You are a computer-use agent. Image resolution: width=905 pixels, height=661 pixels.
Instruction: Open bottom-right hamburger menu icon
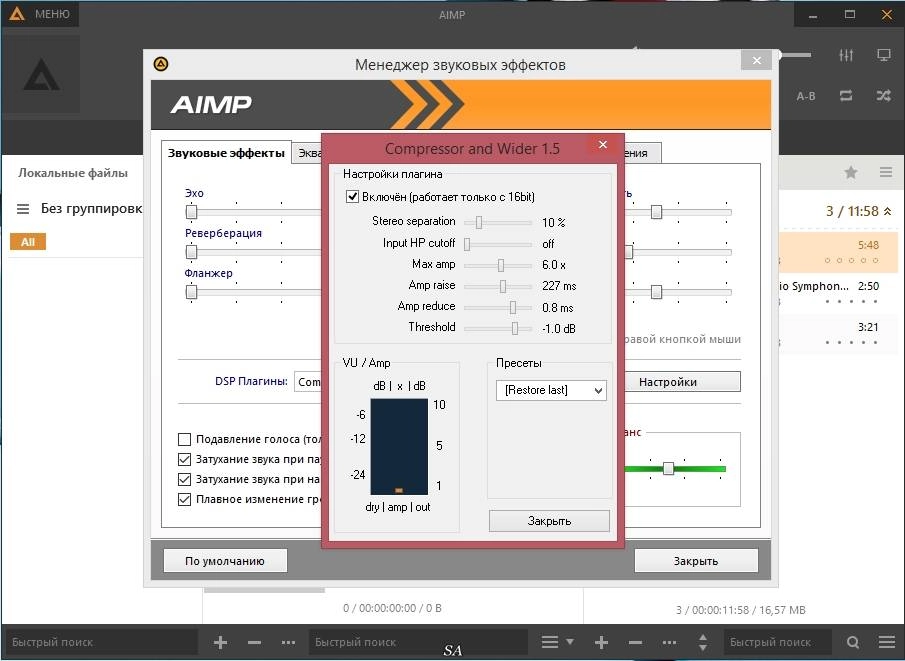click(887, 642)
